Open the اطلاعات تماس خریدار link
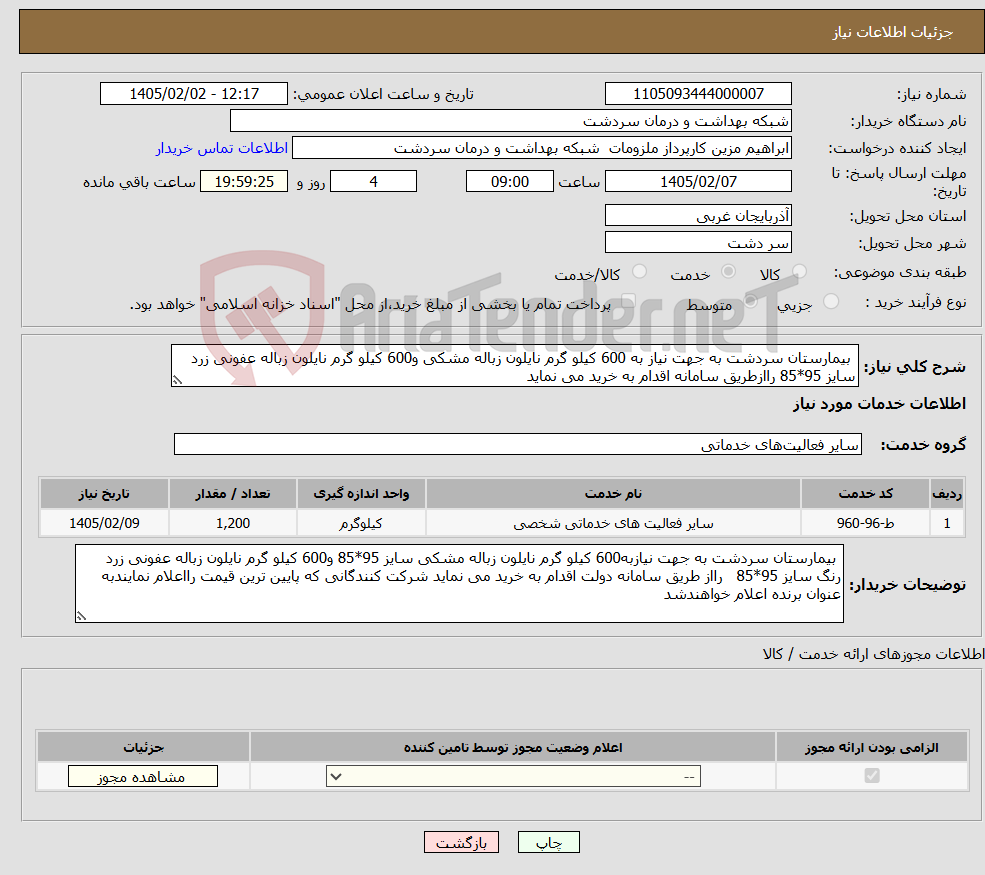 [222, 148]
